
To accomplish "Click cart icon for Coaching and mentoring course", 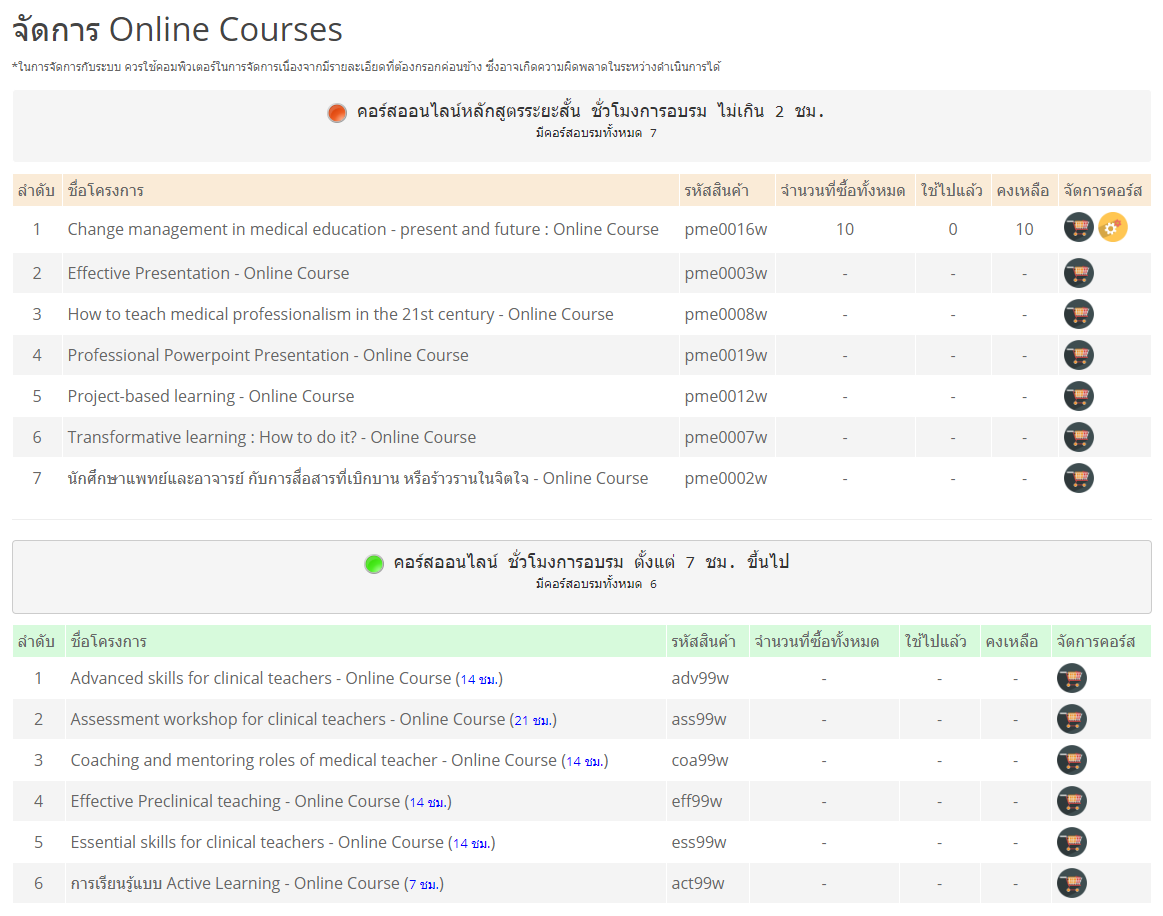I will click(1071, 760).
